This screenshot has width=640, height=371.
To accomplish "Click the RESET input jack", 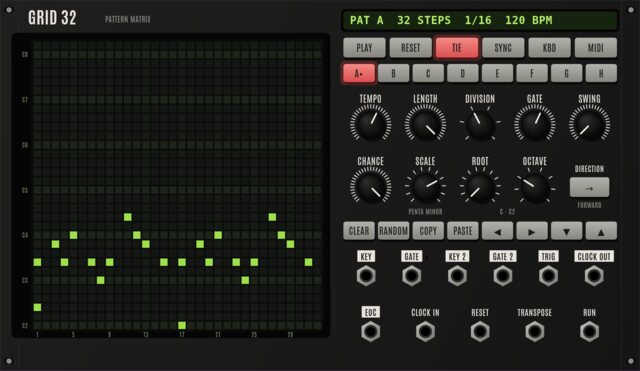I will pos(480,331).
